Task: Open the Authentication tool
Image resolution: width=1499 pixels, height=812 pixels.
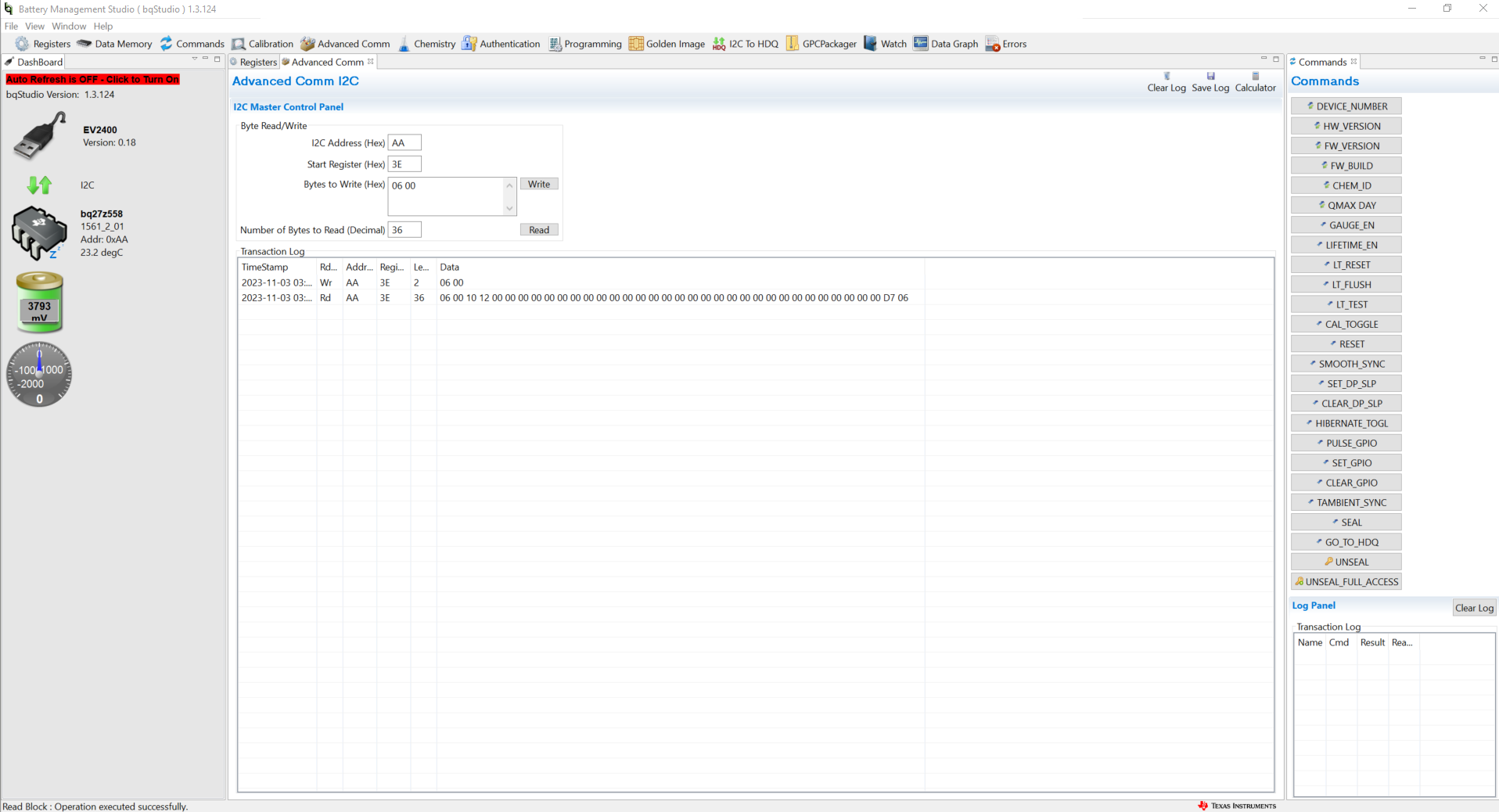Action: point(501,43)
